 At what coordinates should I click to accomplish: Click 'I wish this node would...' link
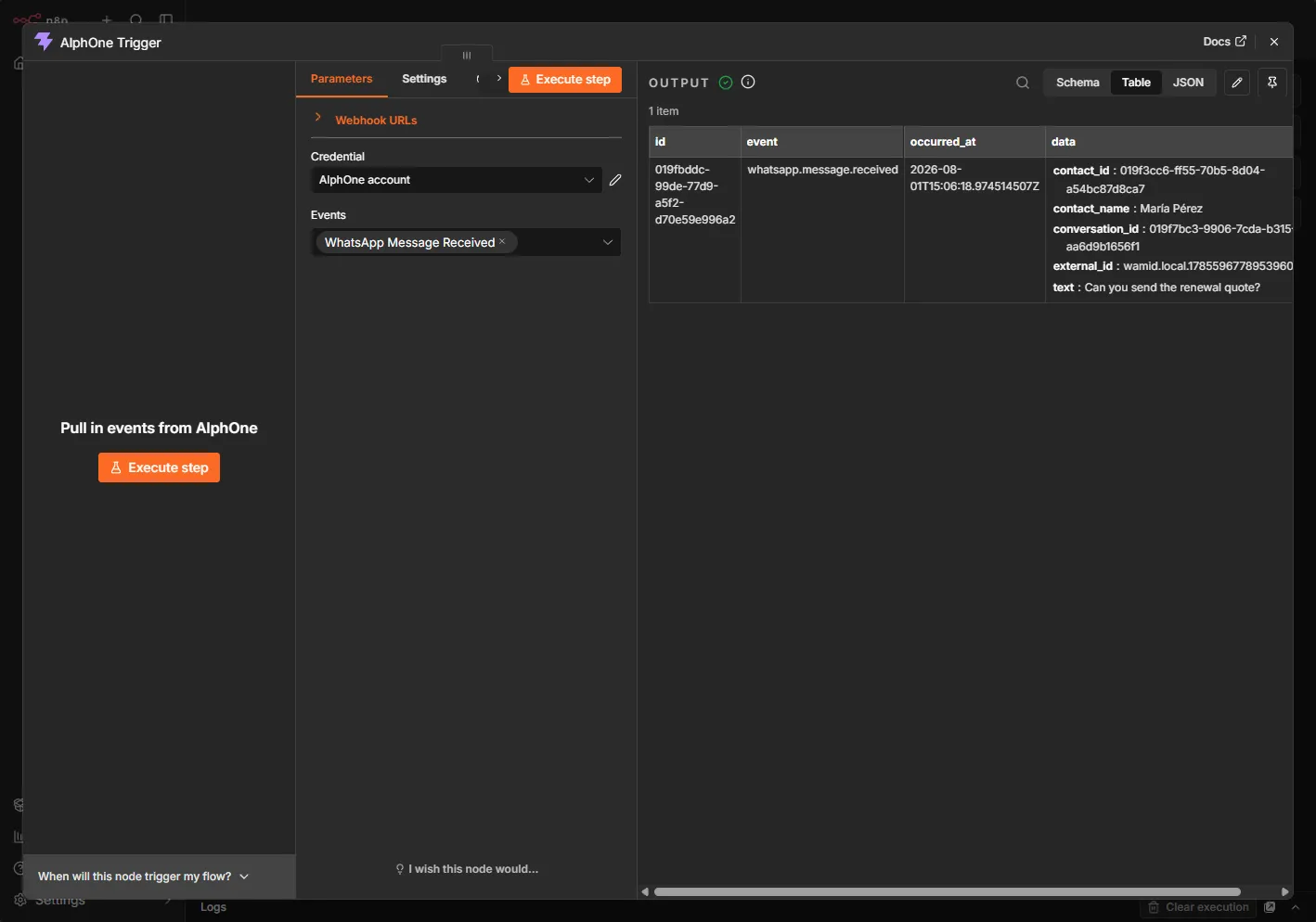coord(467,869)
